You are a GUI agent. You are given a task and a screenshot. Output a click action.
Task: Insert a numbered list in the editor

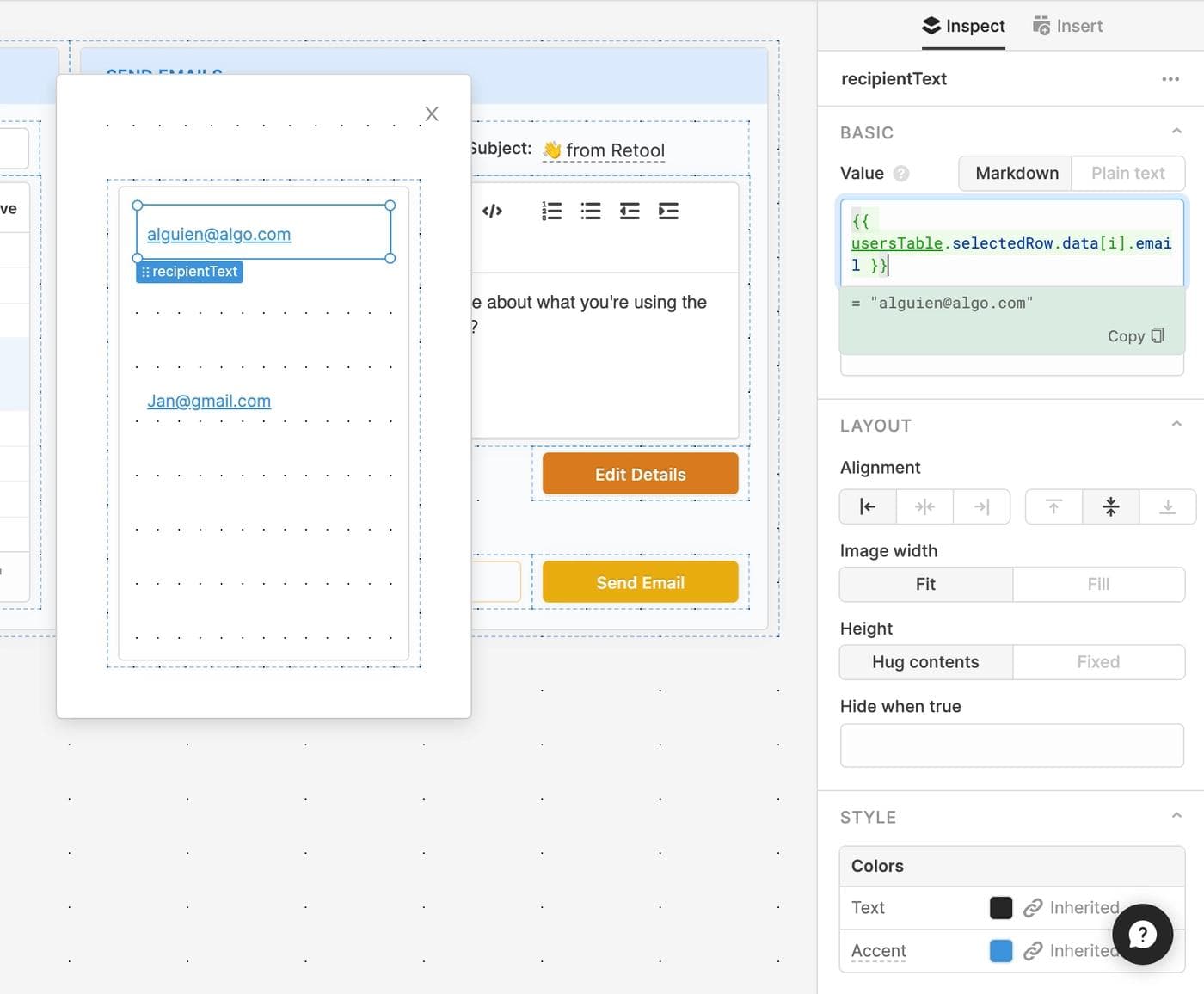pyautogui.click(x=551, y=211)
